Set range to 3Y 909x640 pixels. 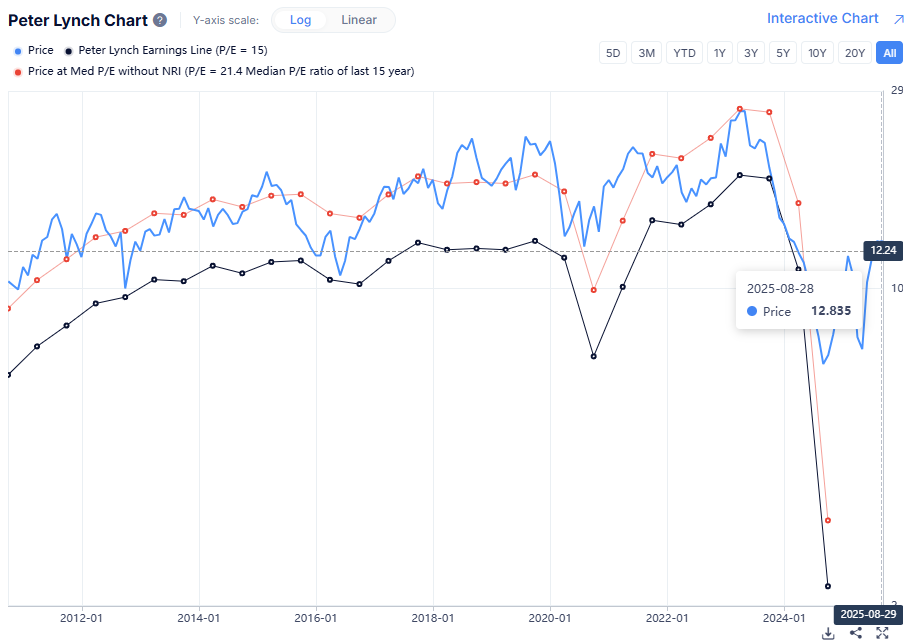(x=750, y=53)
